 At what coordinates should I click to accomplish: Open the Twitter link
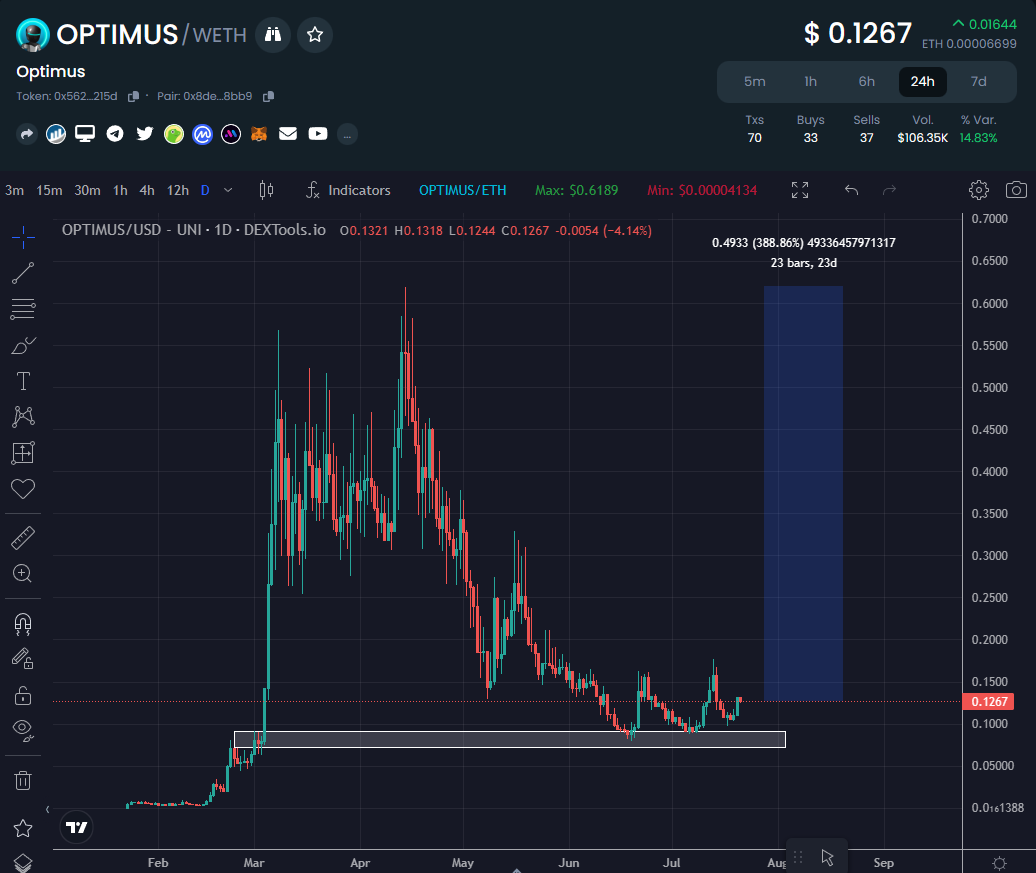coord(145,134)
